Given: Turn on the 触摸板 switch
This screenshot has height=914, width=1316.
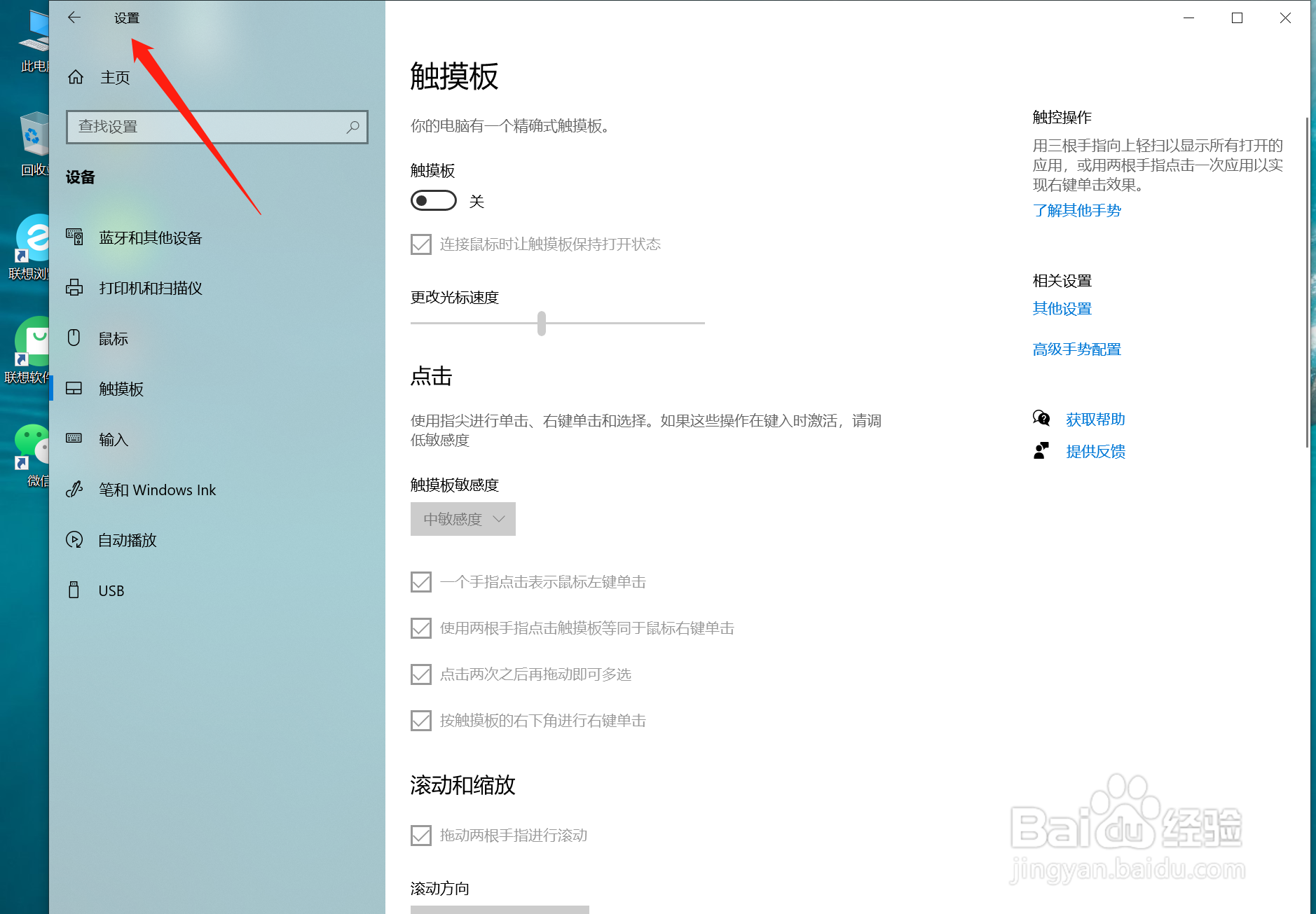Looking at the screenshot, I should (x=433, y=200).
